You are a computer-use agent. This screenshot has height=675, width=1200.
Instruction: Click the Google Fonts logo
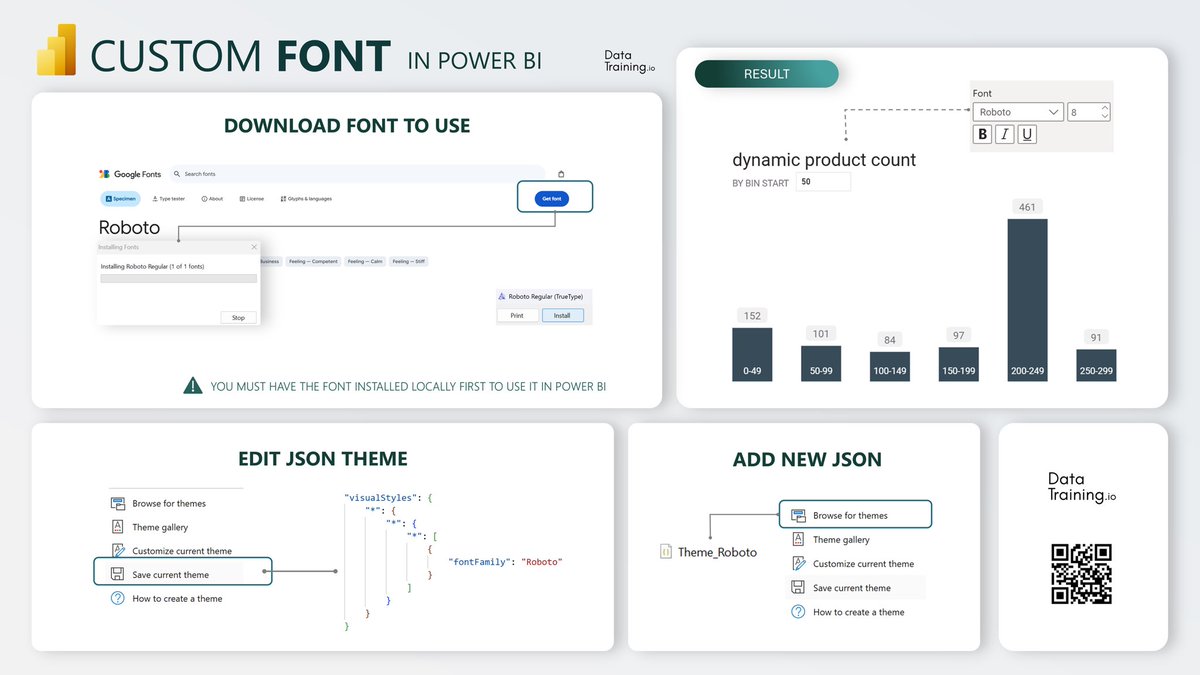130,174
